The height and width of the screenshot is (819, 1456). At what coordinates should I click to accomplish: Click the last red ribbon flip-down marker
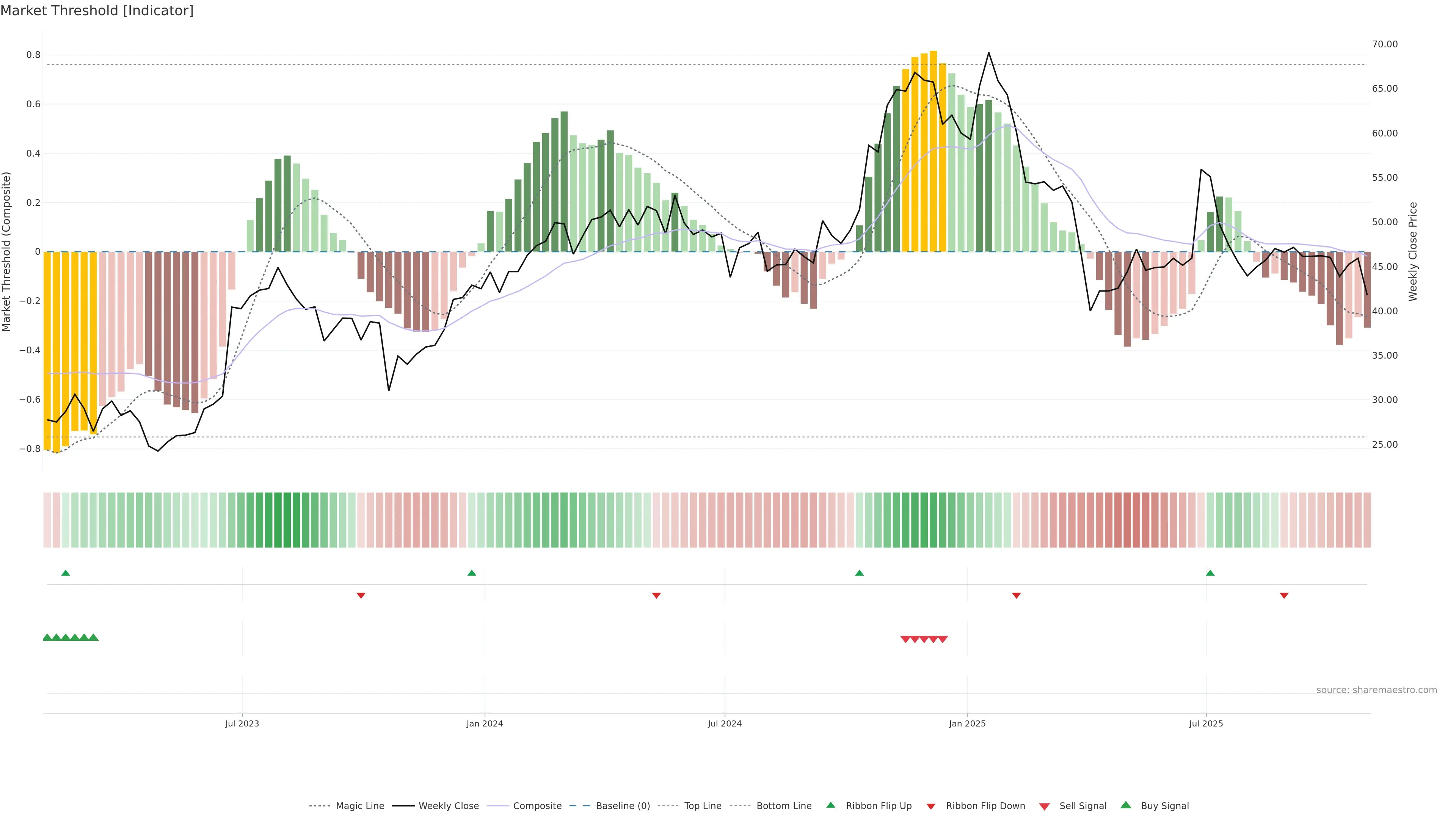coord(1284,596)
